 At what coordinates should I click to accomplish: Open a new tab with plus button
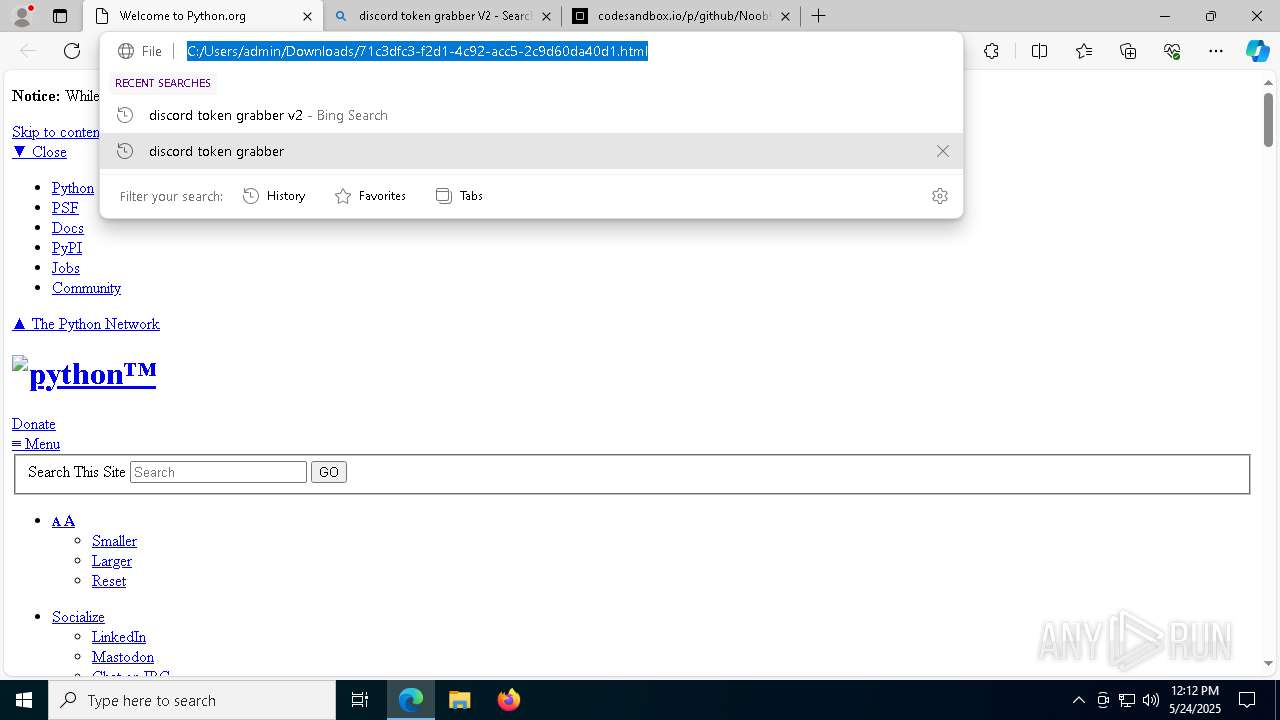click(818, 16)
